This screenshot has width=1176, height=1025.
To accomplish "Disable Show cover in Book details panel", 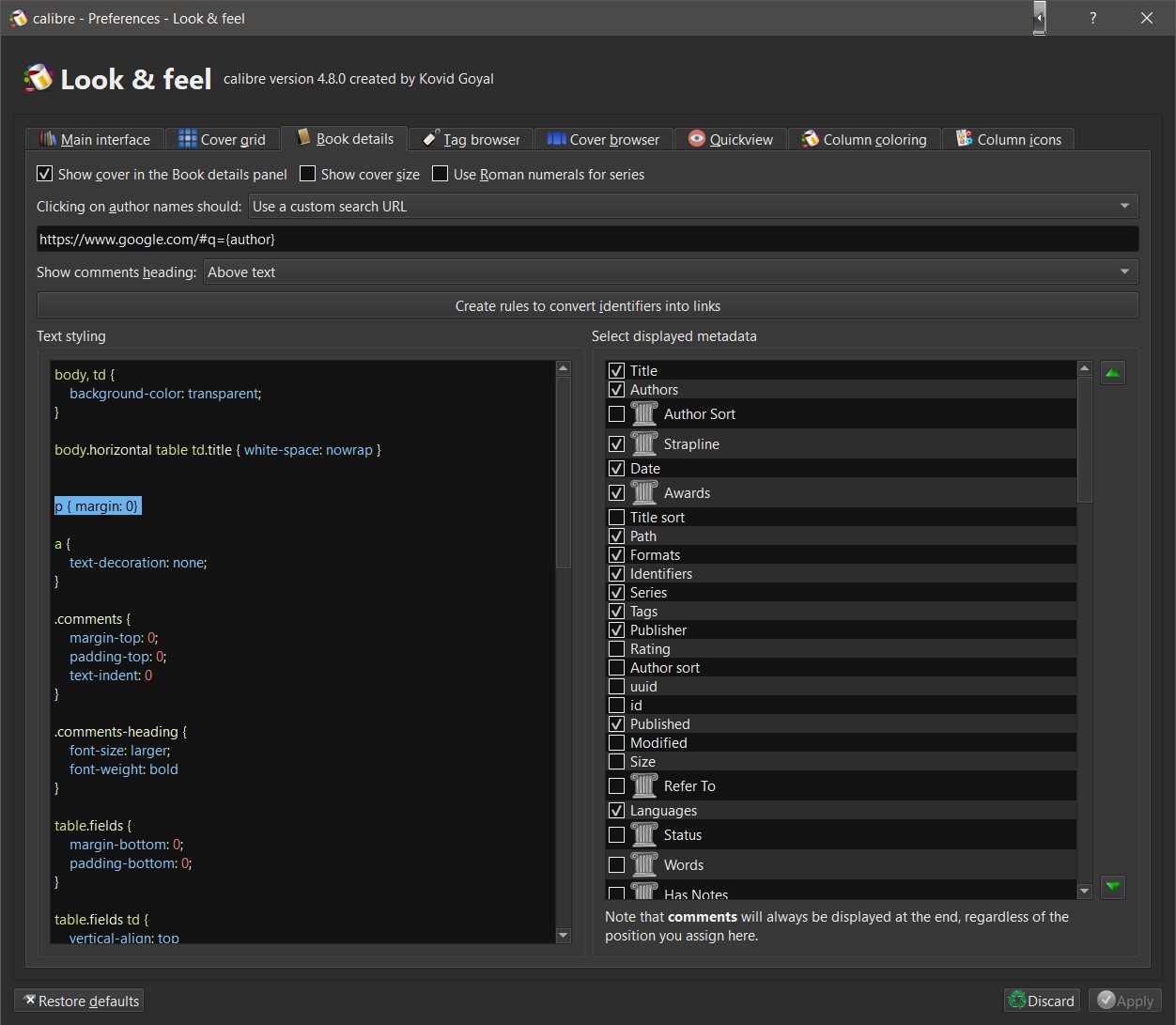I will (x=45, y=174).
